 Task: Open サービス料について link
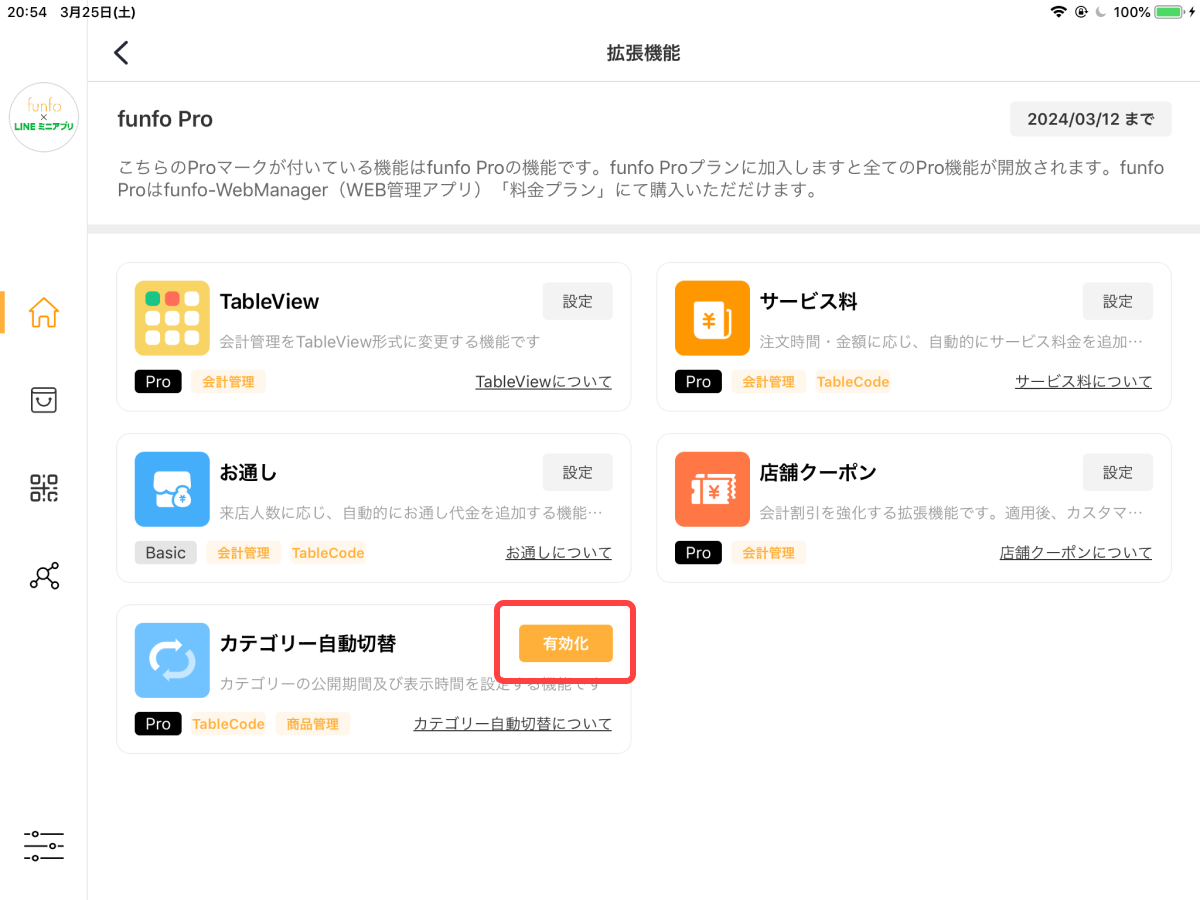1084,382
